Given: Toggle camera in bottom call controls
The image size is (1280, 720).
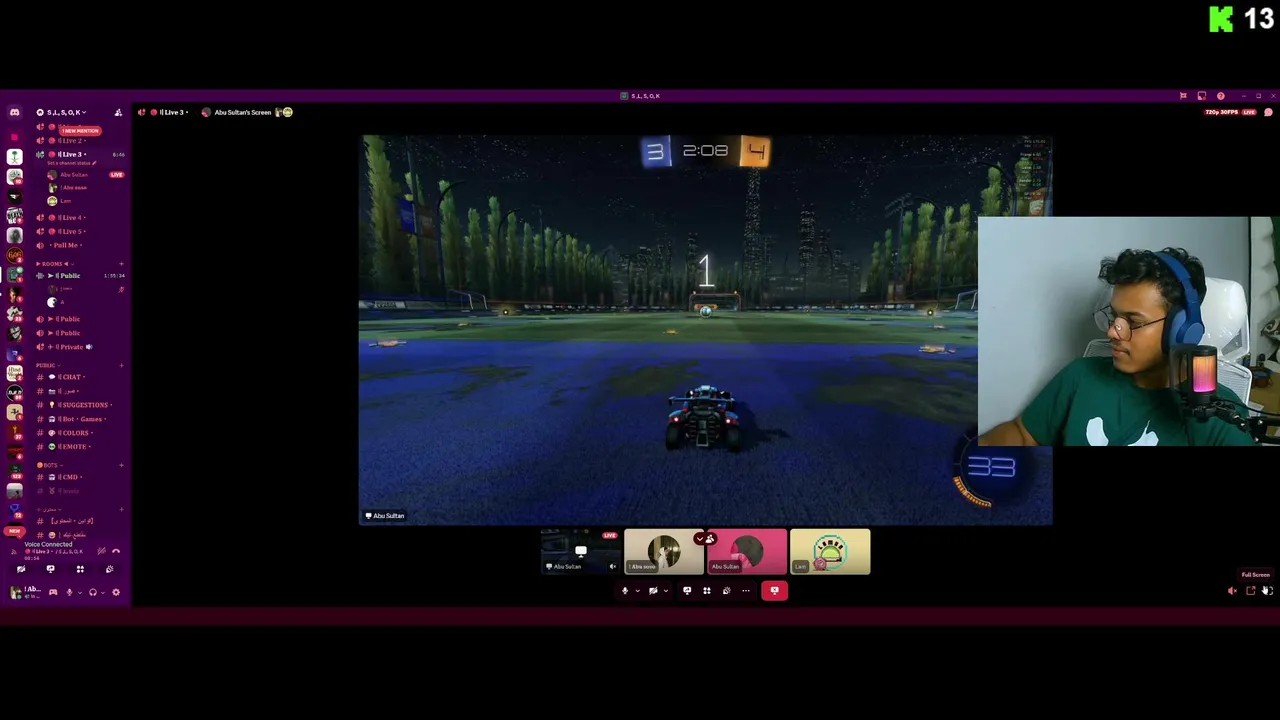Looking at the screenshot, I should click(x=653, y=590).
